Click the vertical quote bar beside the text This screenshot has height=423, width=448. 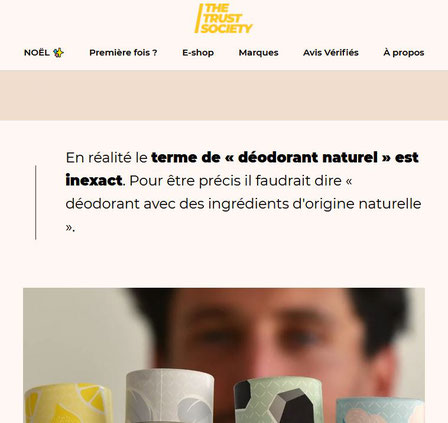click(x=36, y=202)
